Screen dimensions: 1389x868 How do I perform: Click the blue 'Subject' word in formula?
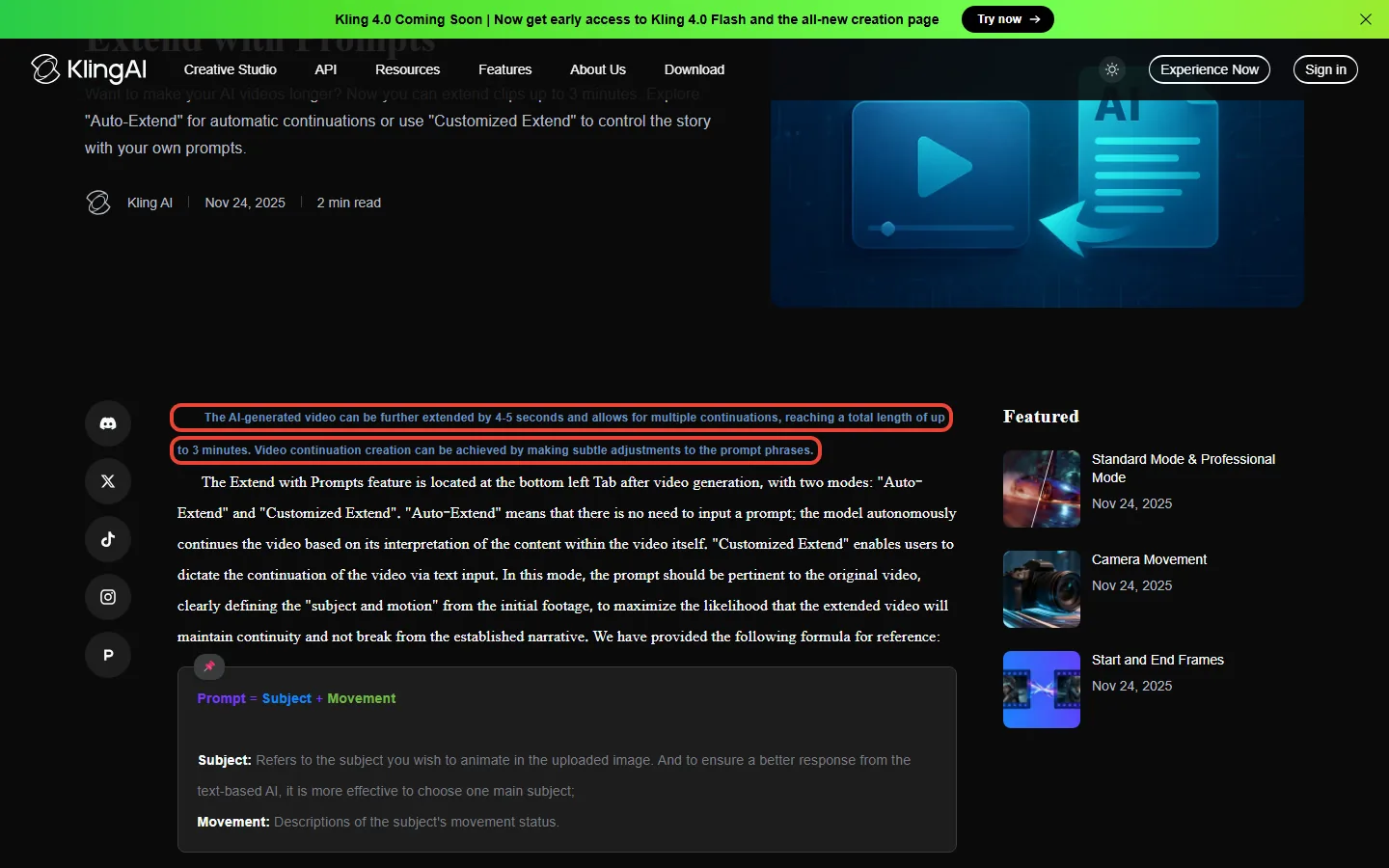[x=286, y=698]
